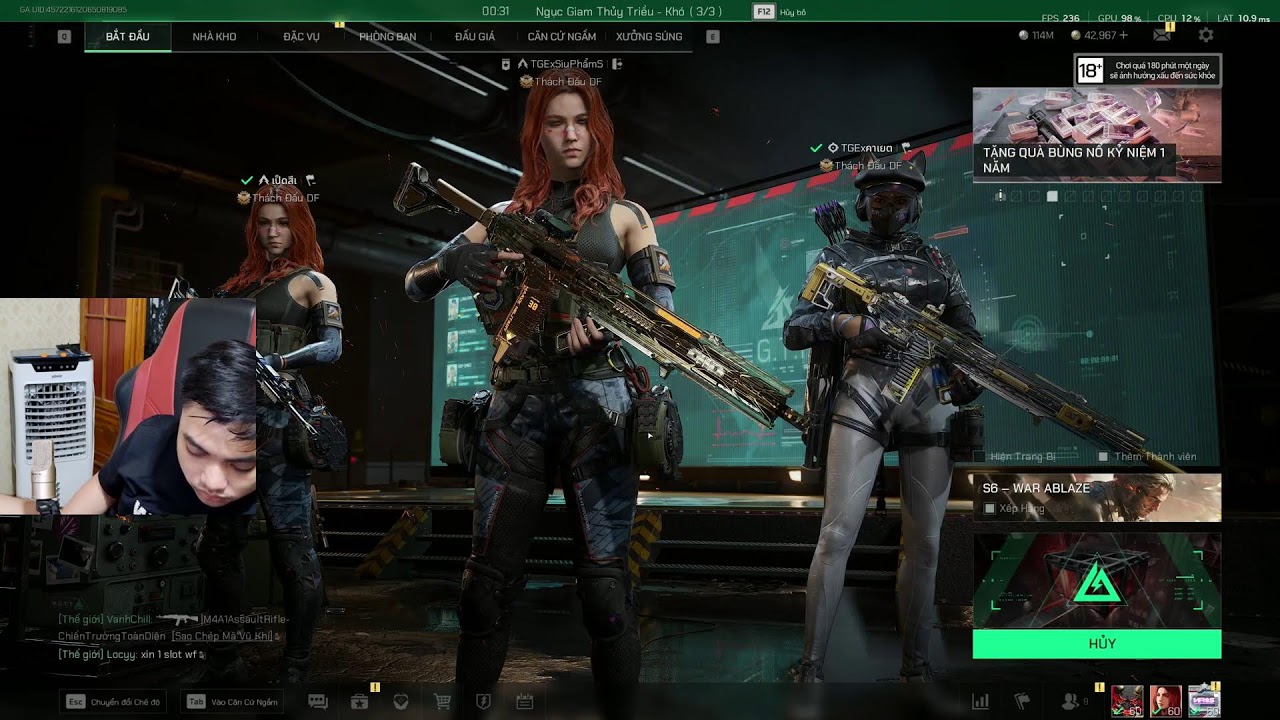This screenshot has height=720, width=1280.
Task: Open the shopping cart store icon
Action: point(442,702)
